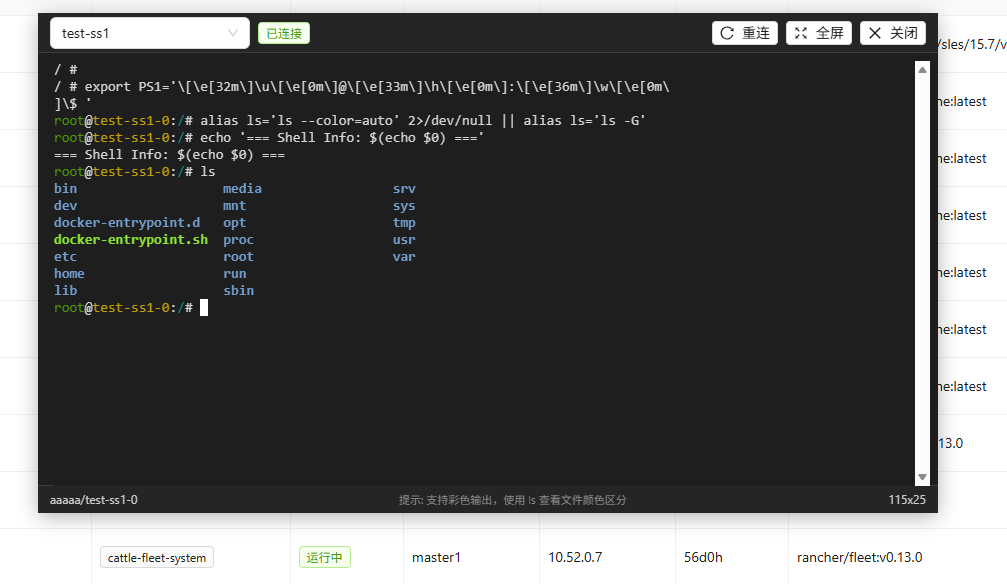Click the green 已连接 status tag
Screen dimensions: 1007x584
coord(284,33)
